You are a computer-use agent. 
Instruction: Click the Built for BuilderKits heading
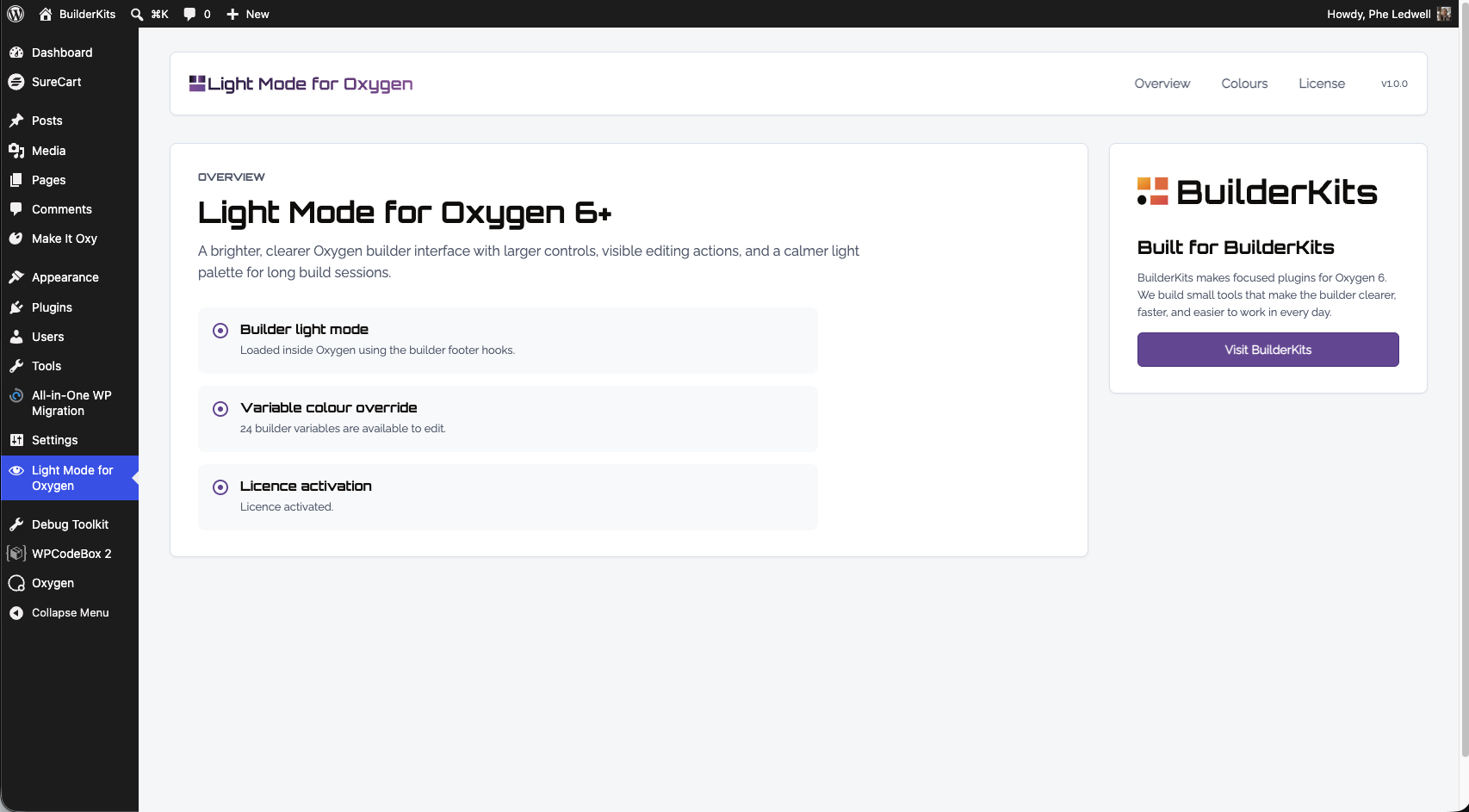[x=1236, y=247]
